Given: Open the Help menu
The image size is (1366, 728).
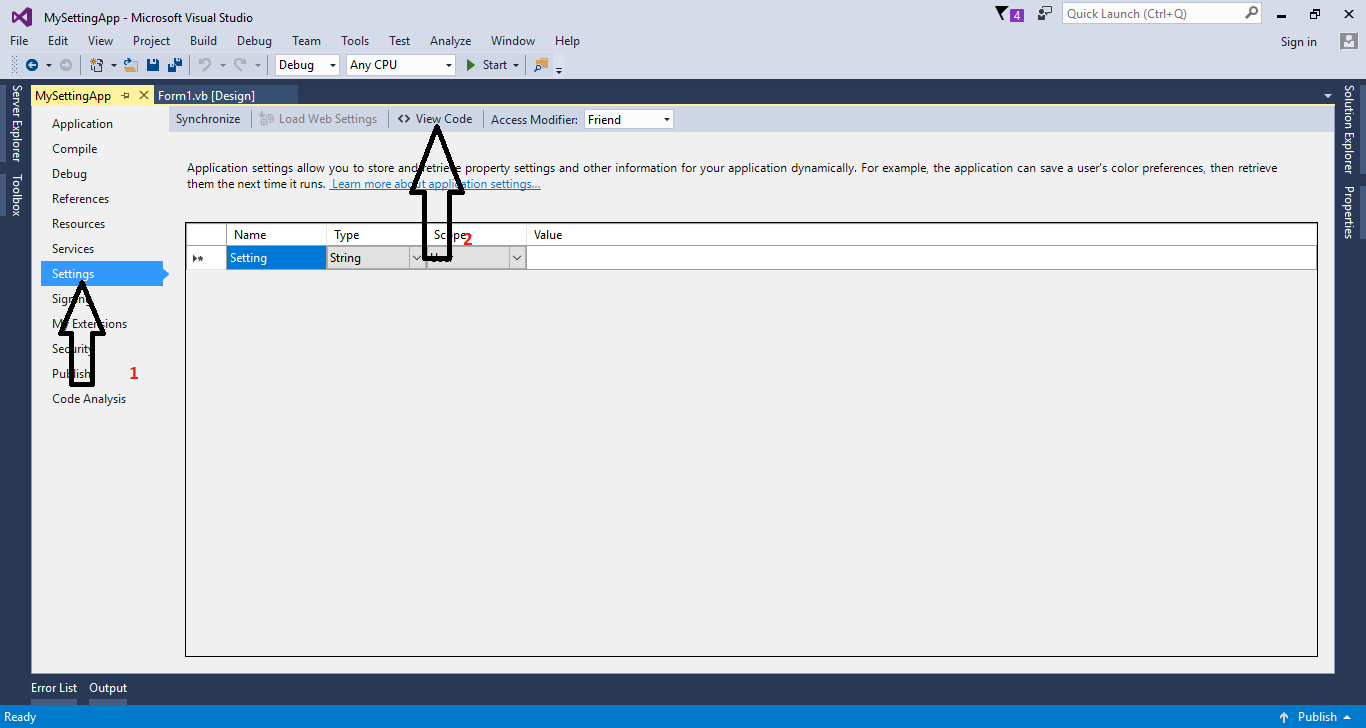Looking at the screenshot, I should [568, 41].
